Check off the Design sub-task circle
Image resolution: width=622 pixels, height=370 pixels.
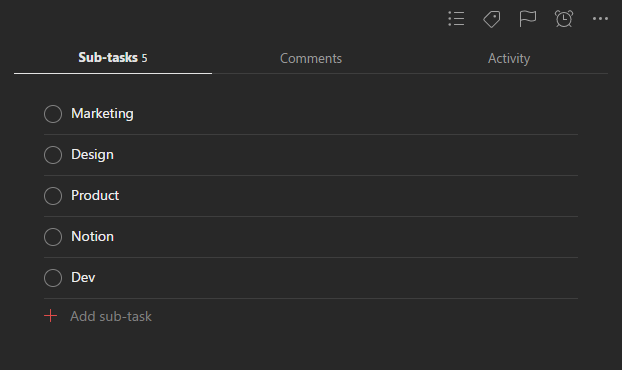pyautogui.click(x=53, y=155)
